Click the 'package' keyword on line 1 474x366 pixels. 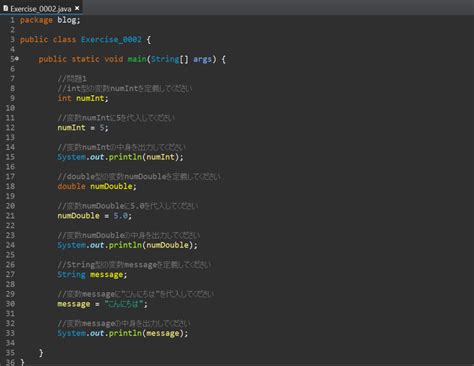(x=36, y=20)
